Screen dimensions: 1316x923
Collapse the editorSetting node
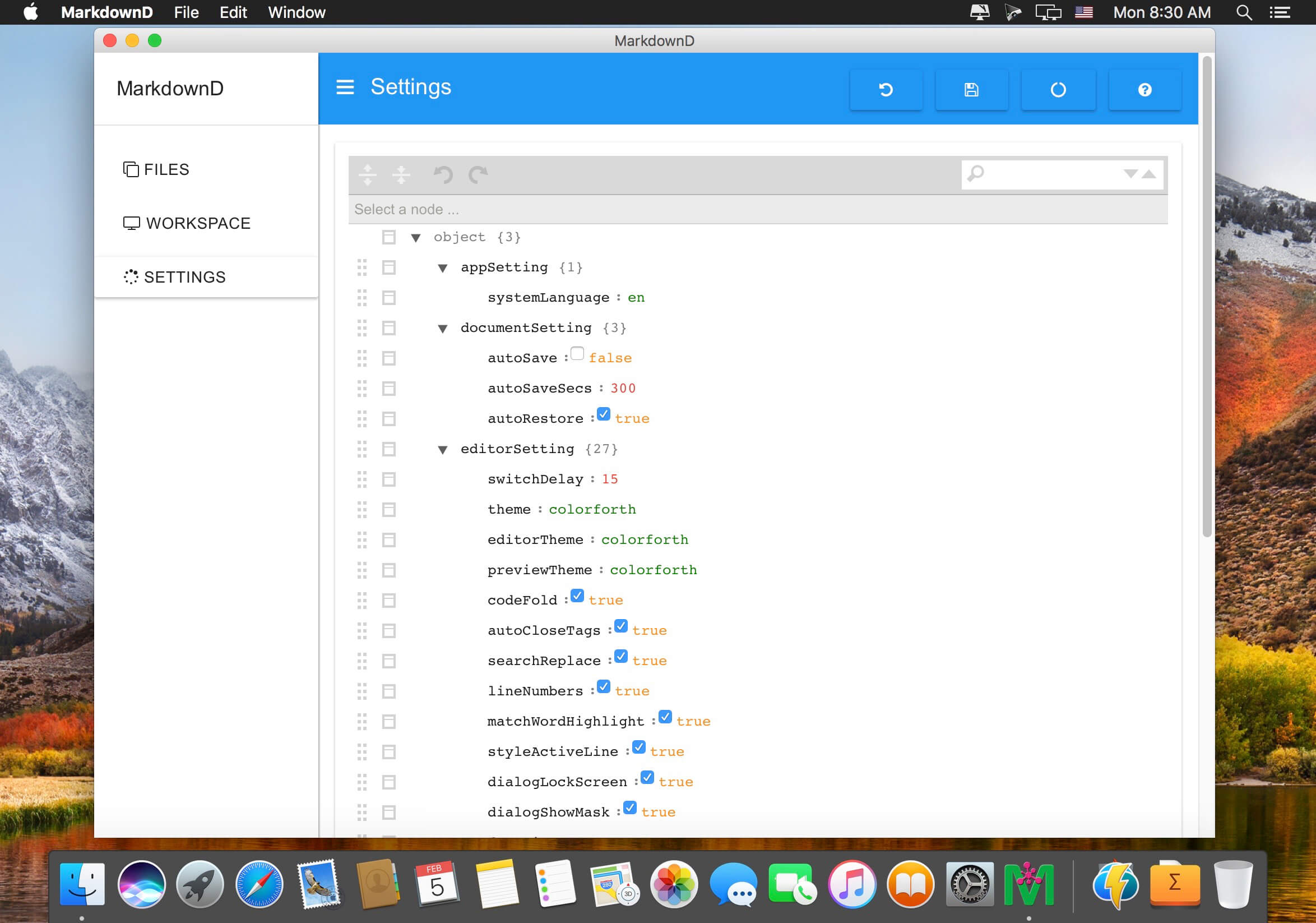(x=442, y=450)
